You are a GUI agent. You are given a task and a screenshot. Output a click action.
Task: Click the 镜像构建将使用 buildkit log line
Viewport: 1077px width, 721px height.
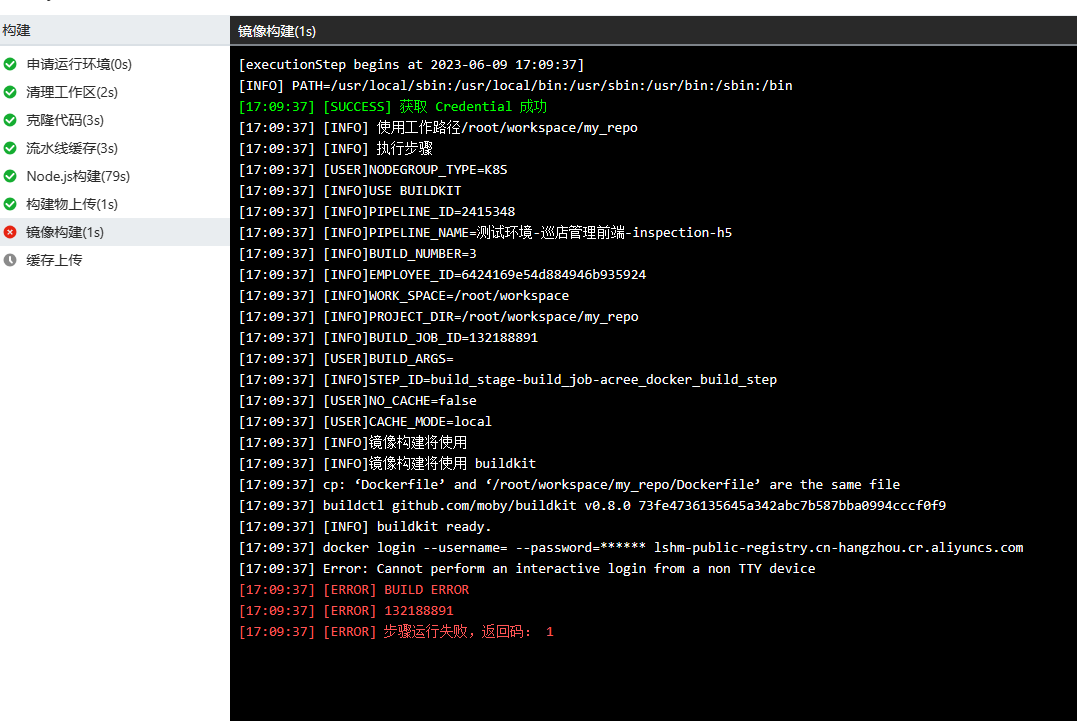click(x=387, y=464)
